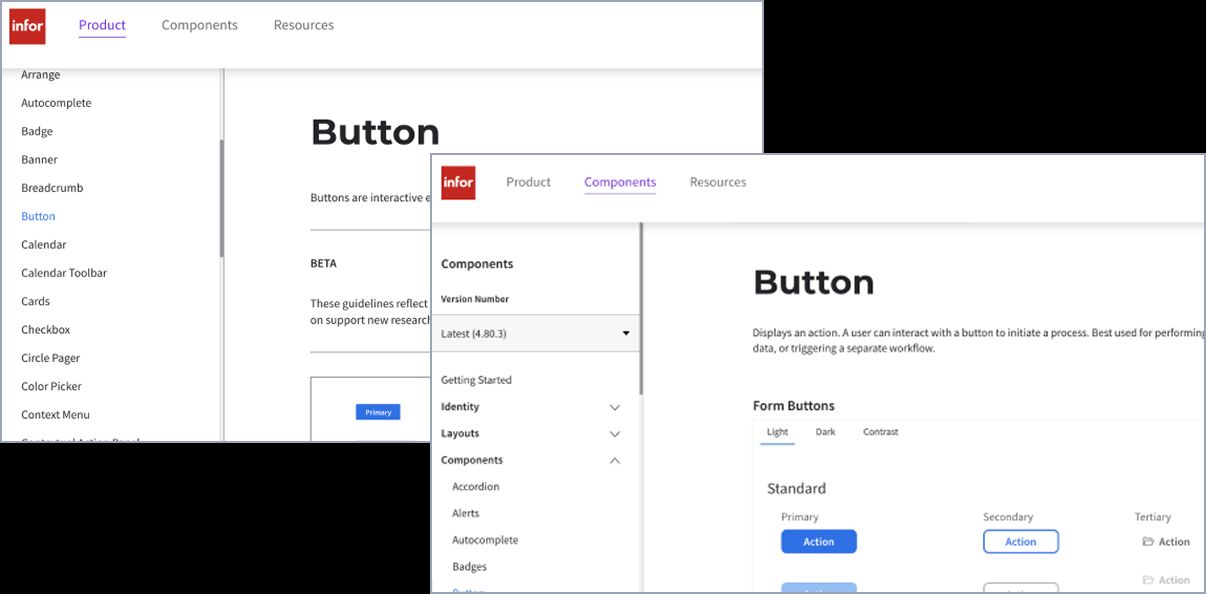Click the BETA label in the back window
The image size is (1206, 594).
click(323, 264)
